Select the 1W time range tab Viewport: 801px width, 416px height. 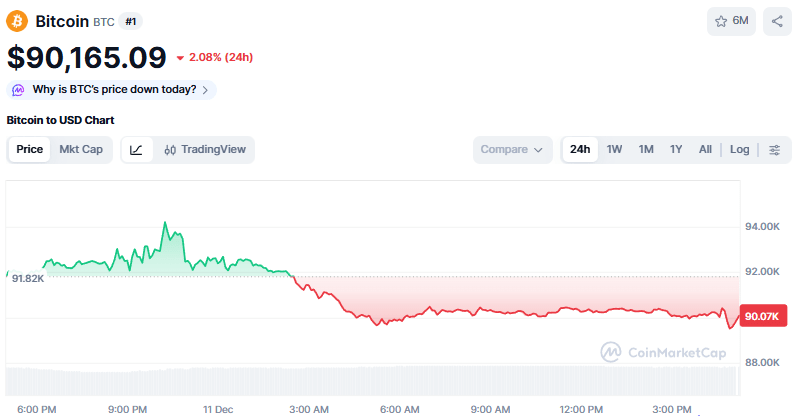(x=614, y=150)
